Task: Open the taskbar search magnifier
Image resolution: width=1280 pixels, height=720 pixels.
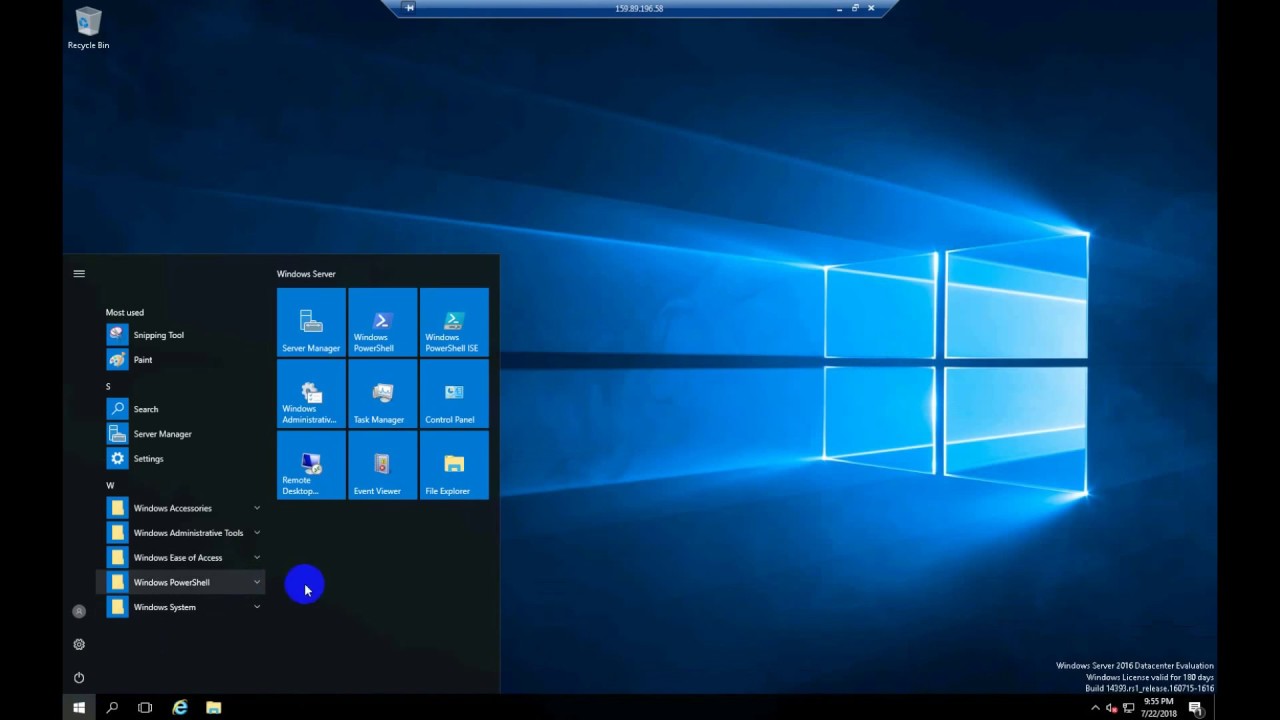Action: (112, 707)
